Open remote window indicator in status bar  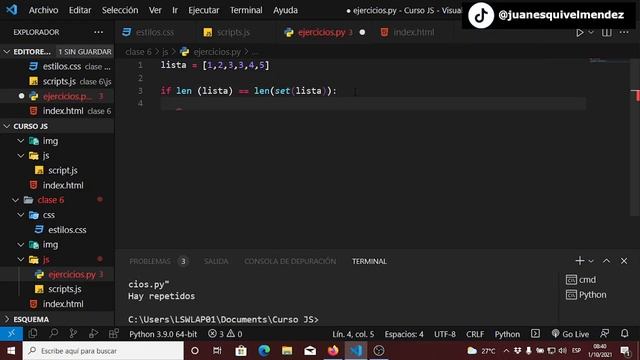pyautogui.click(x=11, y=334)
